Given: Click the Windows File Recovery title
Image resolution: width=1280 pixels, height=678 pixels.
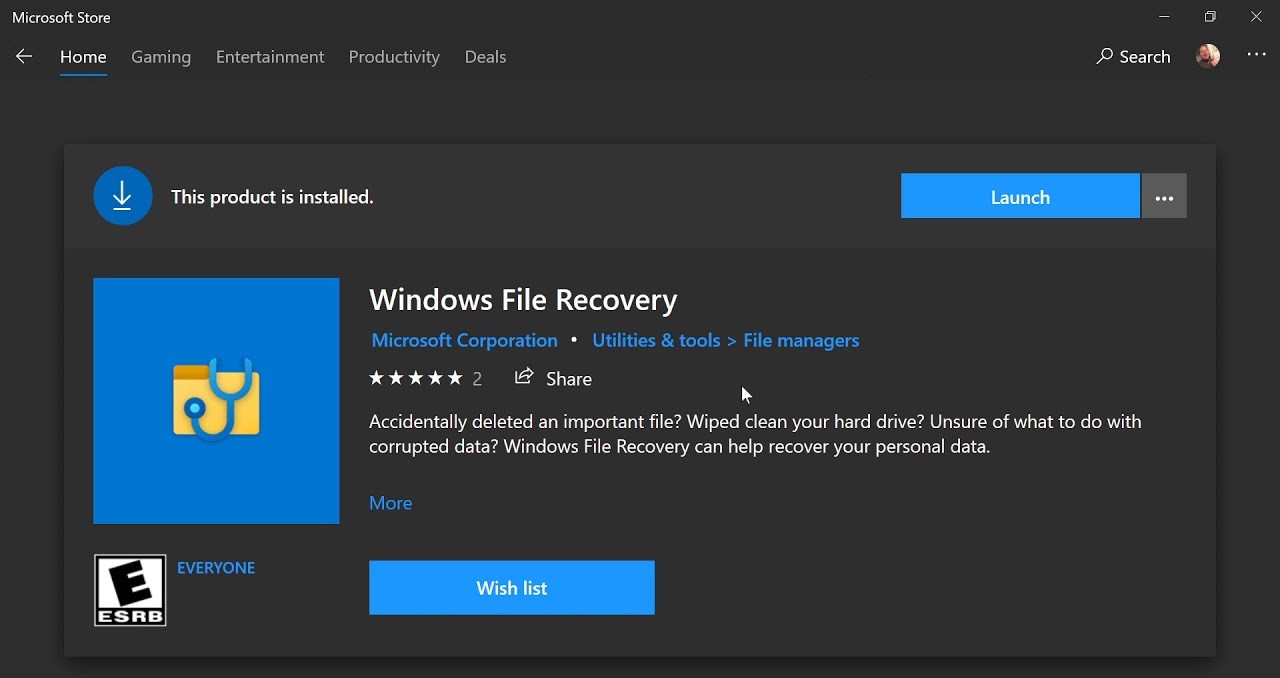Looking at the screenshot, I should tap(523, 300).
